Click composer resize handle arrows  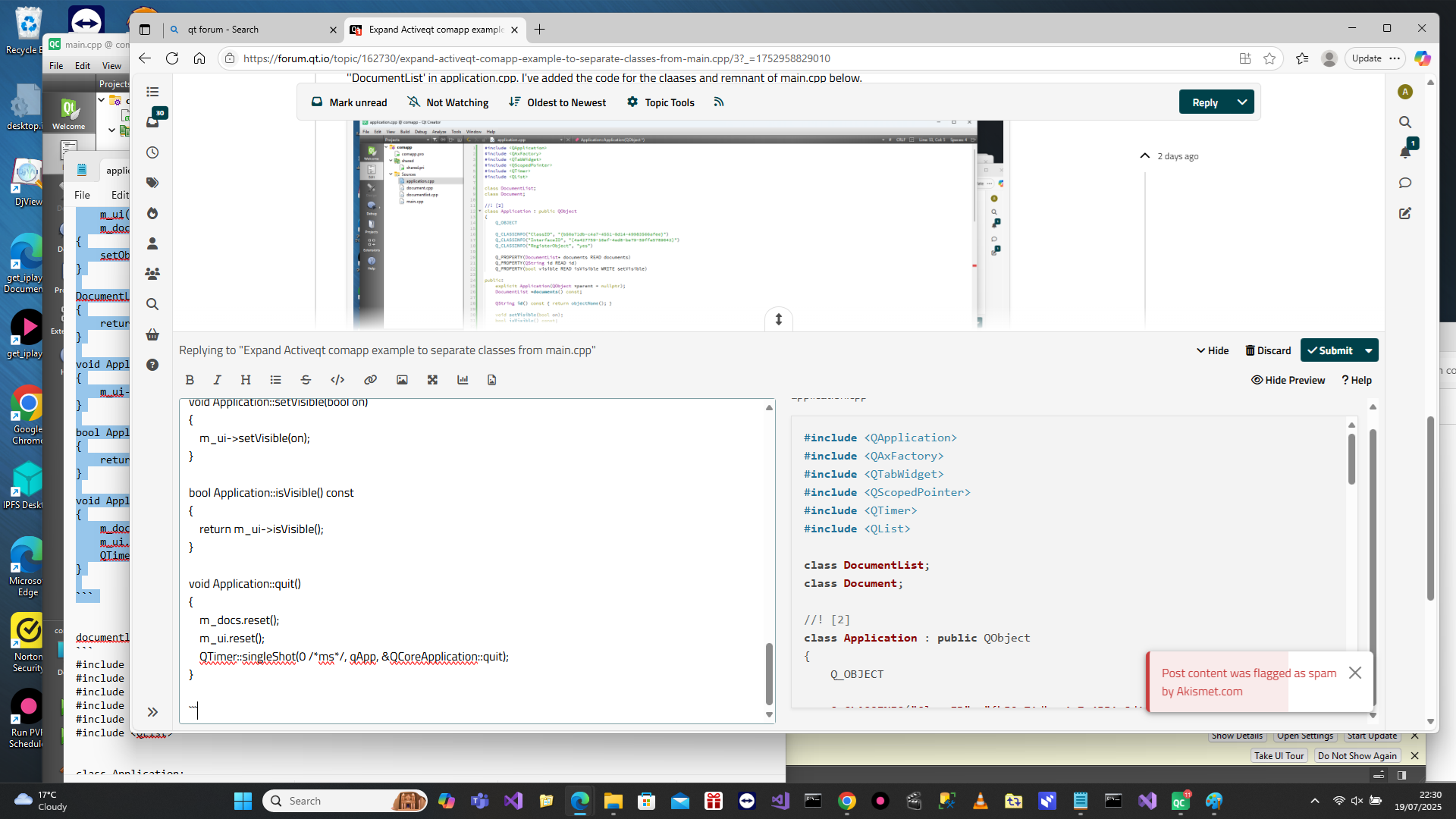pyautogui.click(x=778, y=319)
